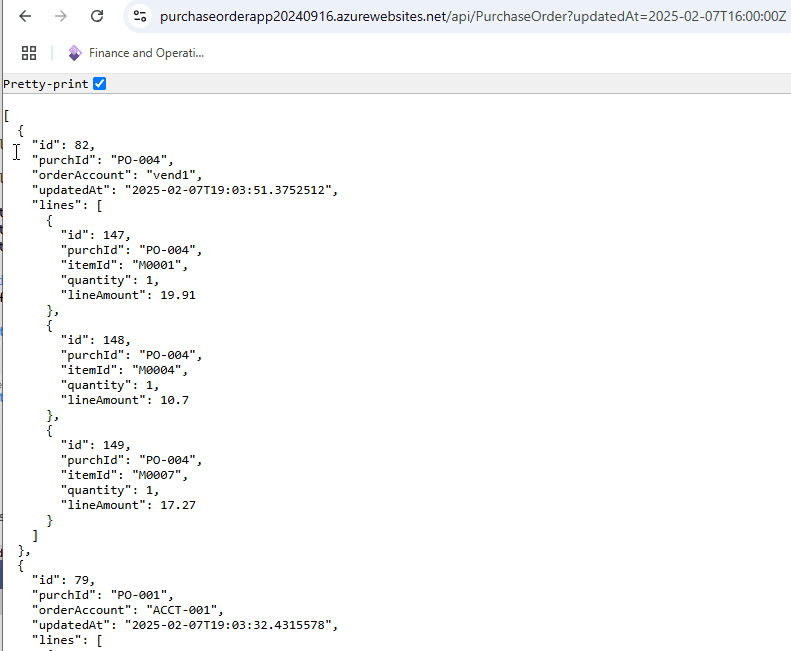The height and width of the screenshot is (651, 791).
Task: Click the Finance and Operations bookmark icon
Action: coord(75,53)
